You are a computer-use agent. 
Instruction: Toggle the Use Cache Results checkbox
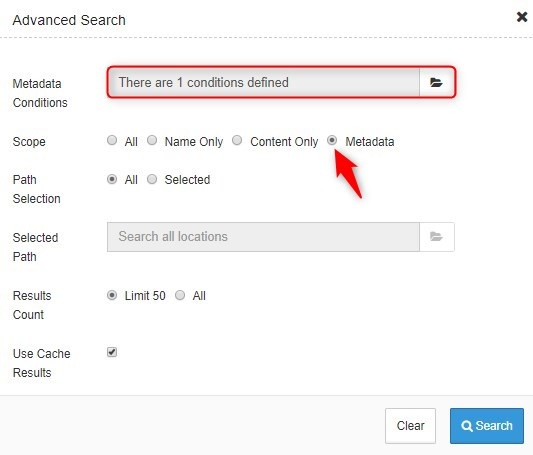(x=112, y=352)
